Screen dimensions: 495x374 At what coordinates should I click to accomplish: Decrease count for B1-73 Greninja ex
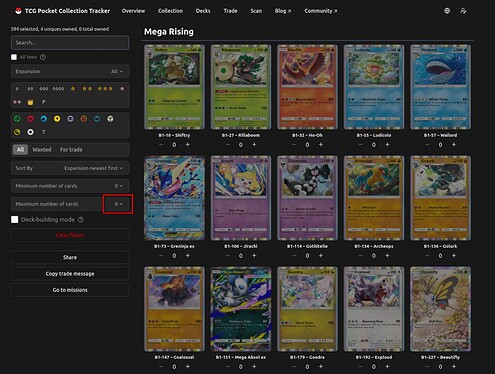pyautogui.click(x=161, y=256)
